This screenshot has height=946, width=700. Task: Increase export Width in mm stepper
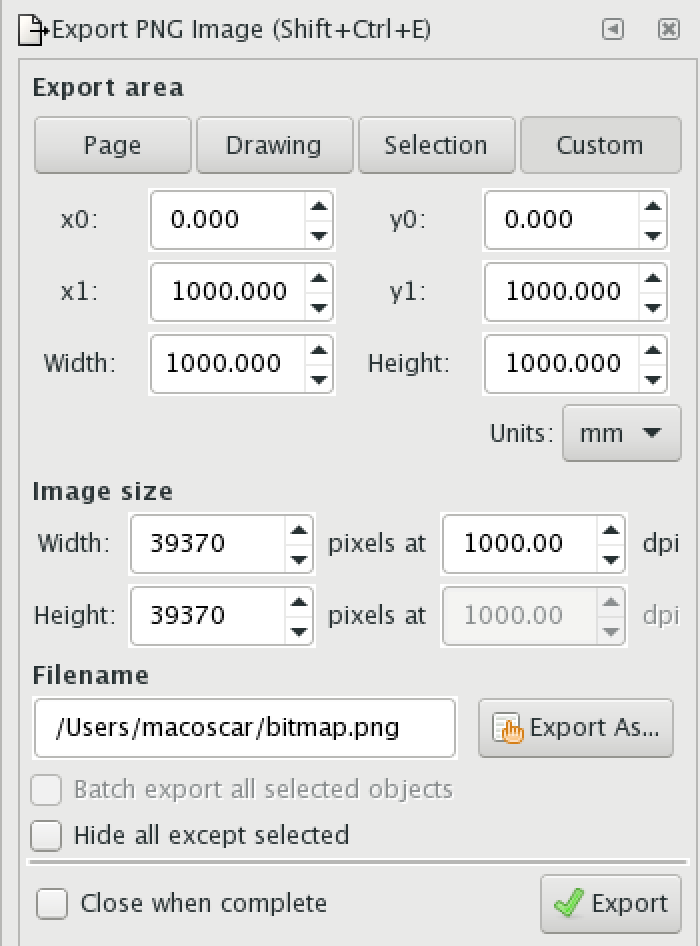(319, 352)
